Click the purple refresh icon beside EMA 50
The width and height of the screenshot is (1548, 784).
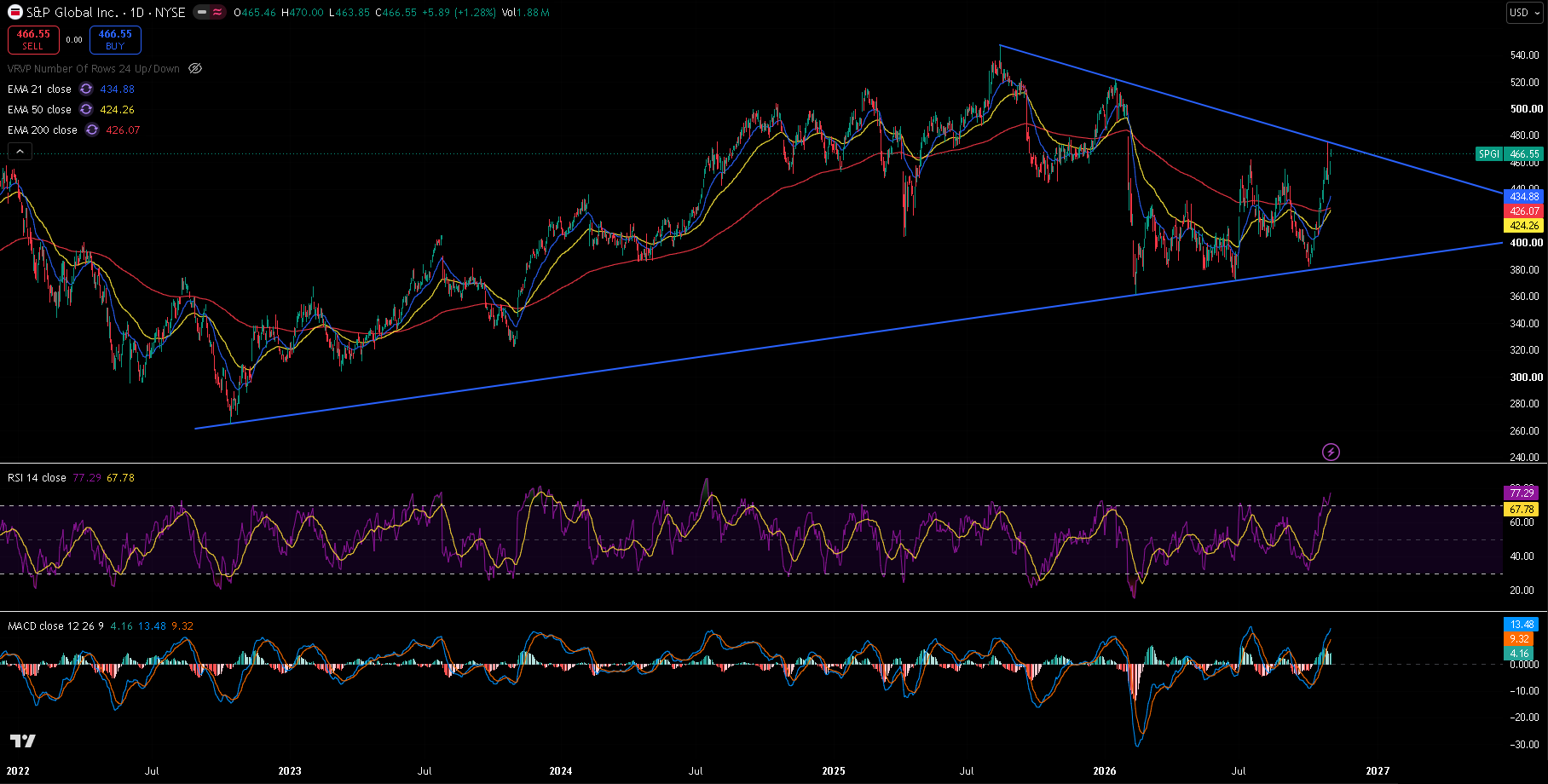[86, 109]
